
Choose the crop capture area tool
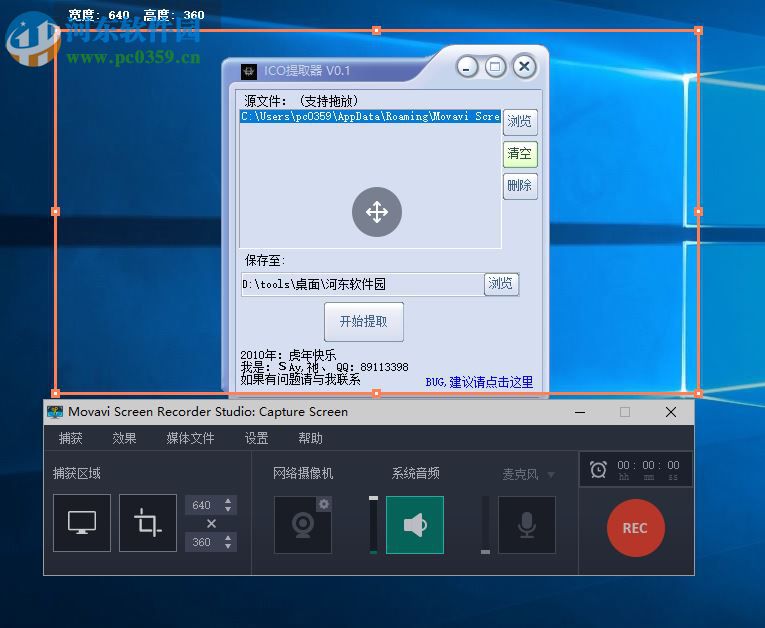point(147,523)
